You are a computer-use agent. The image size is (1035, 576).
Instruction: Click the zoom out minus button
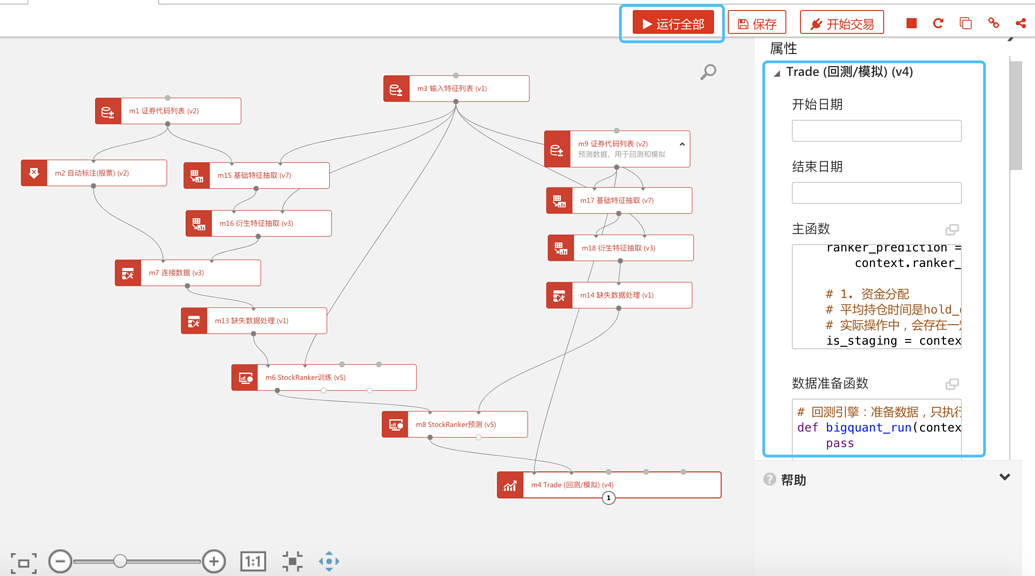coord(60,562)
